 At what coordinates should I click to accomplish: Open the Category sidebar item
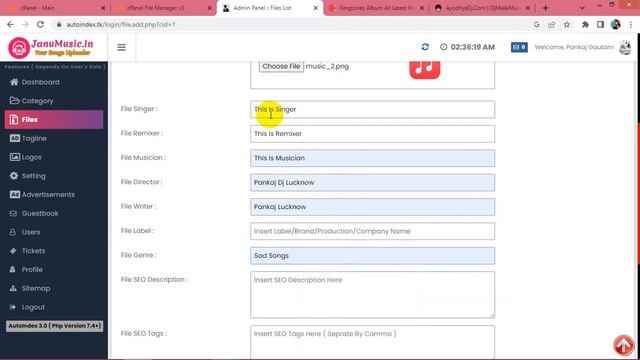coord(54,101)
